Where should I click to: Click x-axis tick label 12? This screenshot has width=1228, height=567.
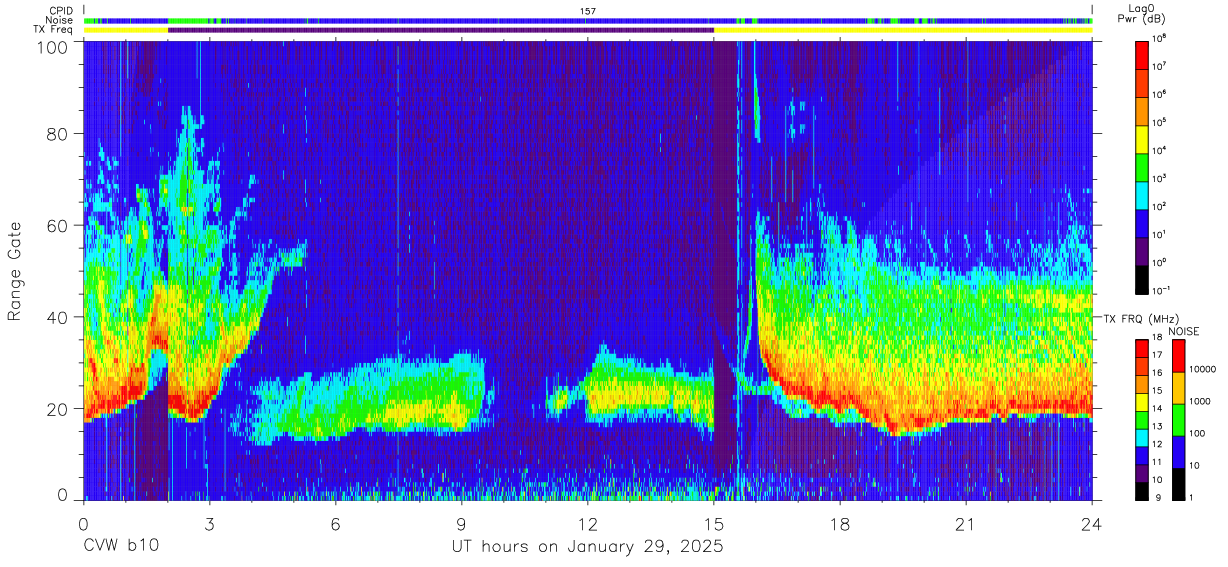coord(588,523)
